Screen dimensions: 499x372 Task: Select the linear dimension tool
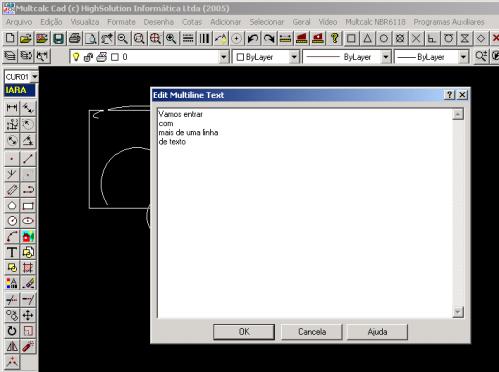tap(12, 107)
